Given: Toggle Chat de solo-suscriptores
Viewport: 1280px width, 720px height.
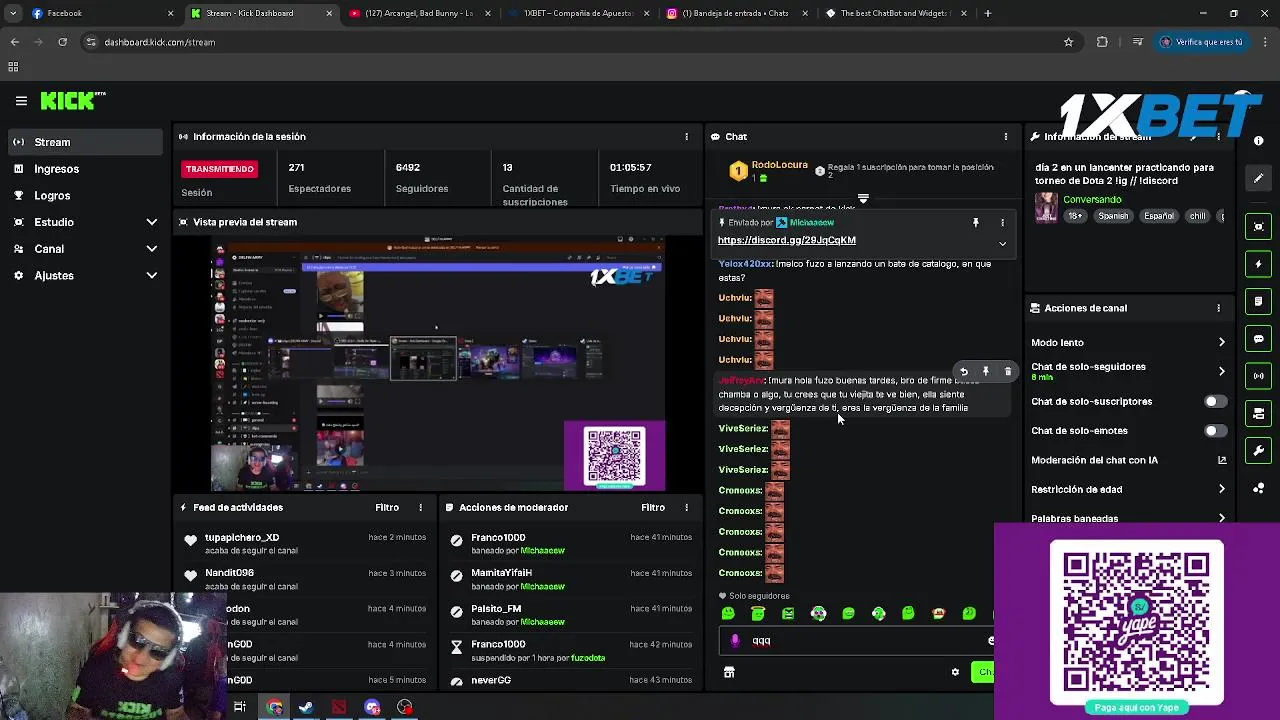Looking at the screenshot, I should coord(1215,402).
